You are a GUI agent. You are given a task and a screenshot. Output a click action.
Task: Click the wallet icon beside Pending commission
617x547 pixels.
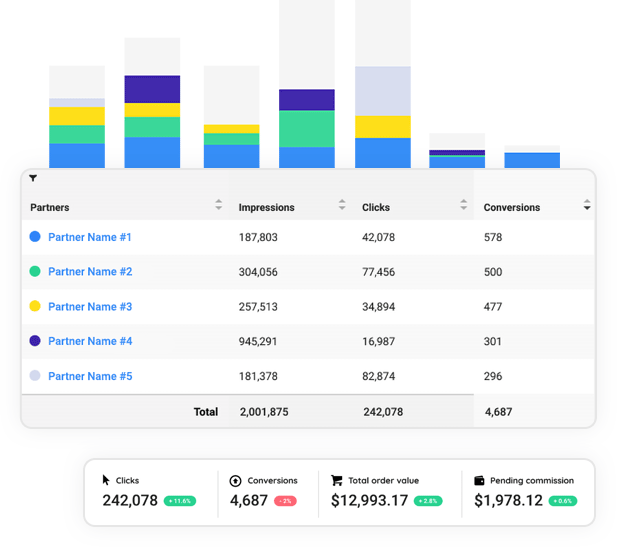point(479,480)
